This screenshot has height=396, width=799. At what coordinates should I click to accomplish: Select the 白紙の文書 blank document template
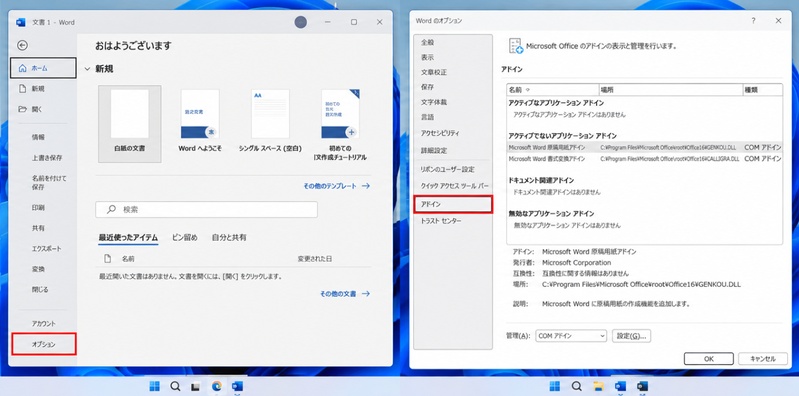129,124
